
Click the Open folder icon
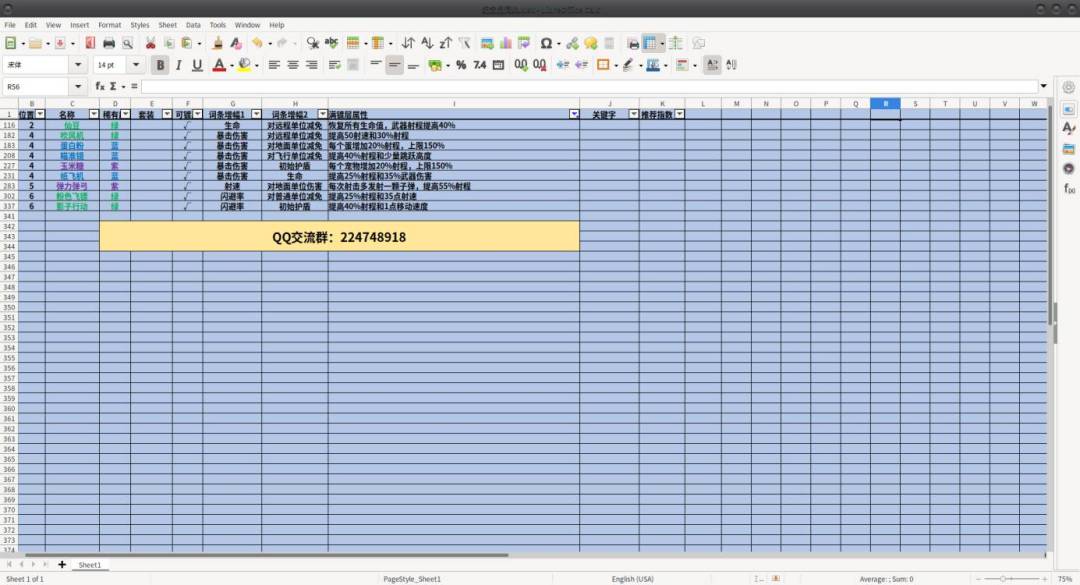[35, 43]
